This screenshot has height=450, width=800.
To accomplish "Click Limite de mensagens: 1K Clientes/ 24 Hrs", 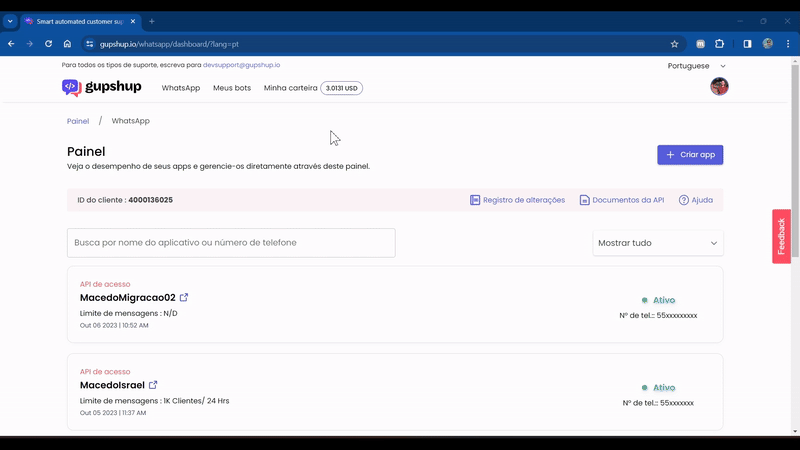I will point(155,401).
